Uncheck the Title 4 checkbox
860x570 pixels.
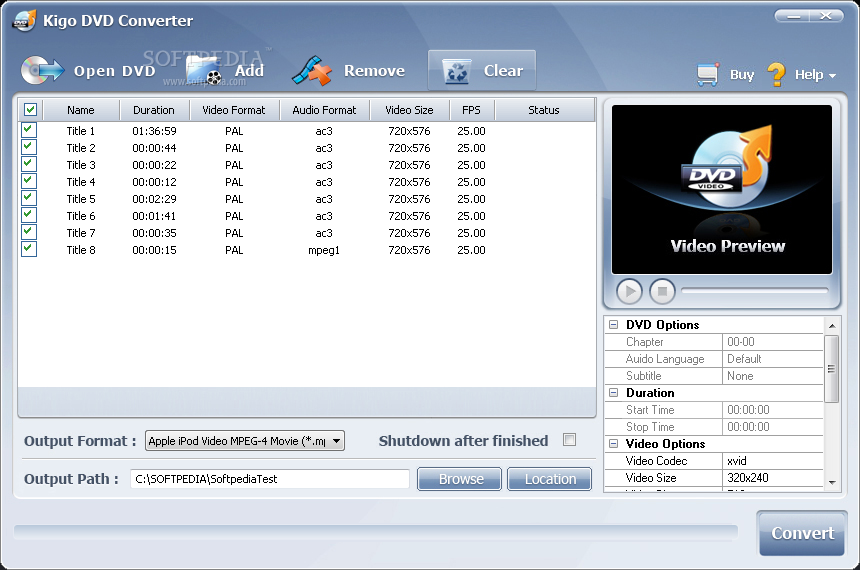point(29,181)
